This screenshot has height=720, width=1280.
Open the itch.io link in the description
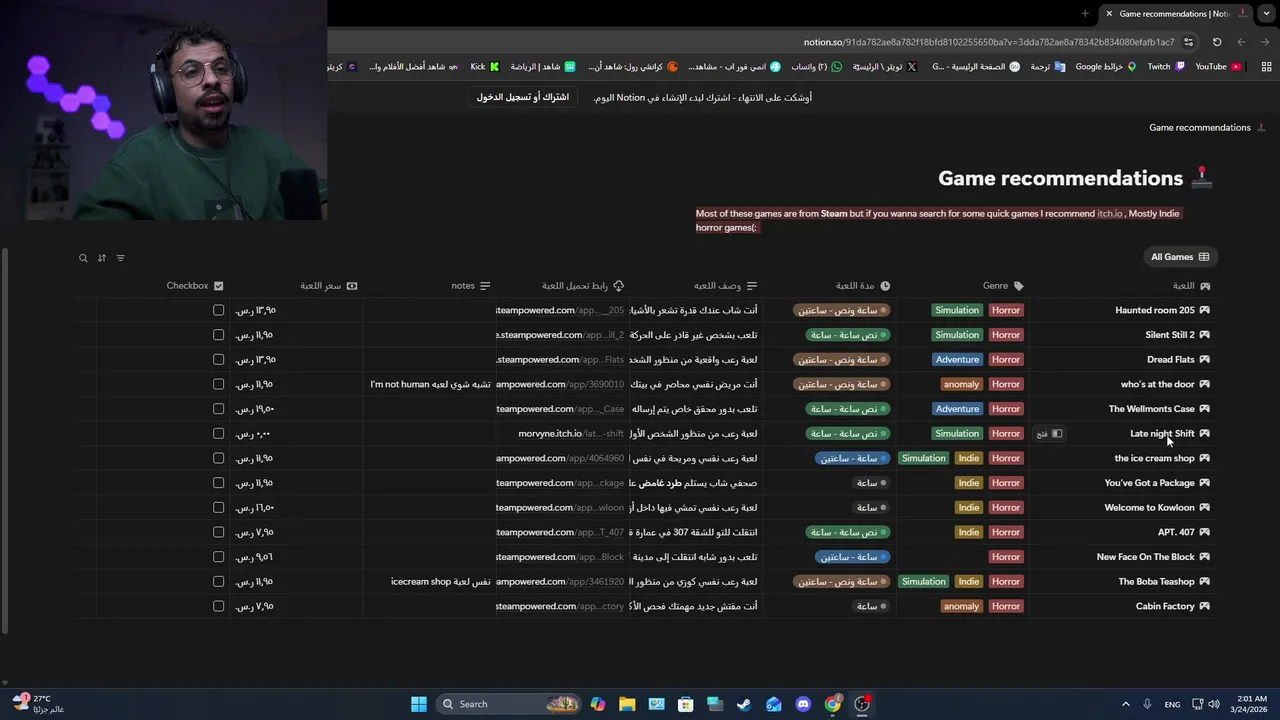1109,214
